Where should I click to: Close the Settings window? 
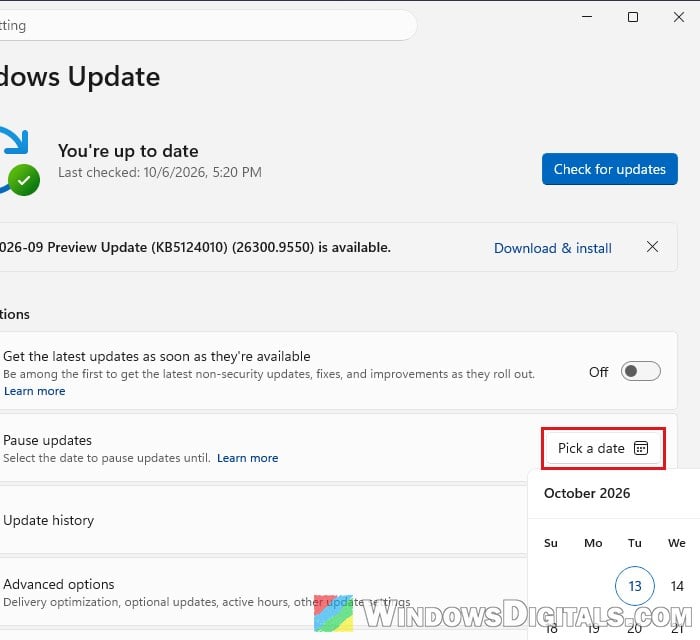pos(679,17)
